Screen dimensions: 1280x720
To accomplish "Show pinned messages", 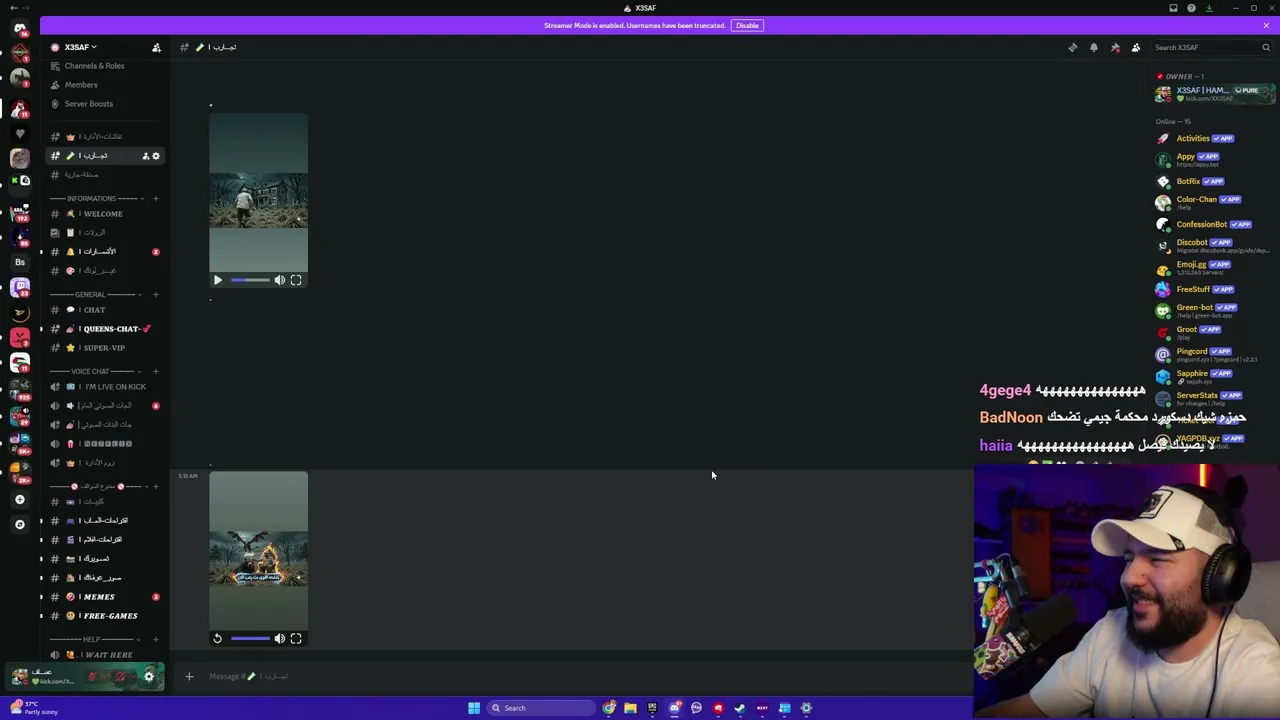I will [x=1115, y=47].
